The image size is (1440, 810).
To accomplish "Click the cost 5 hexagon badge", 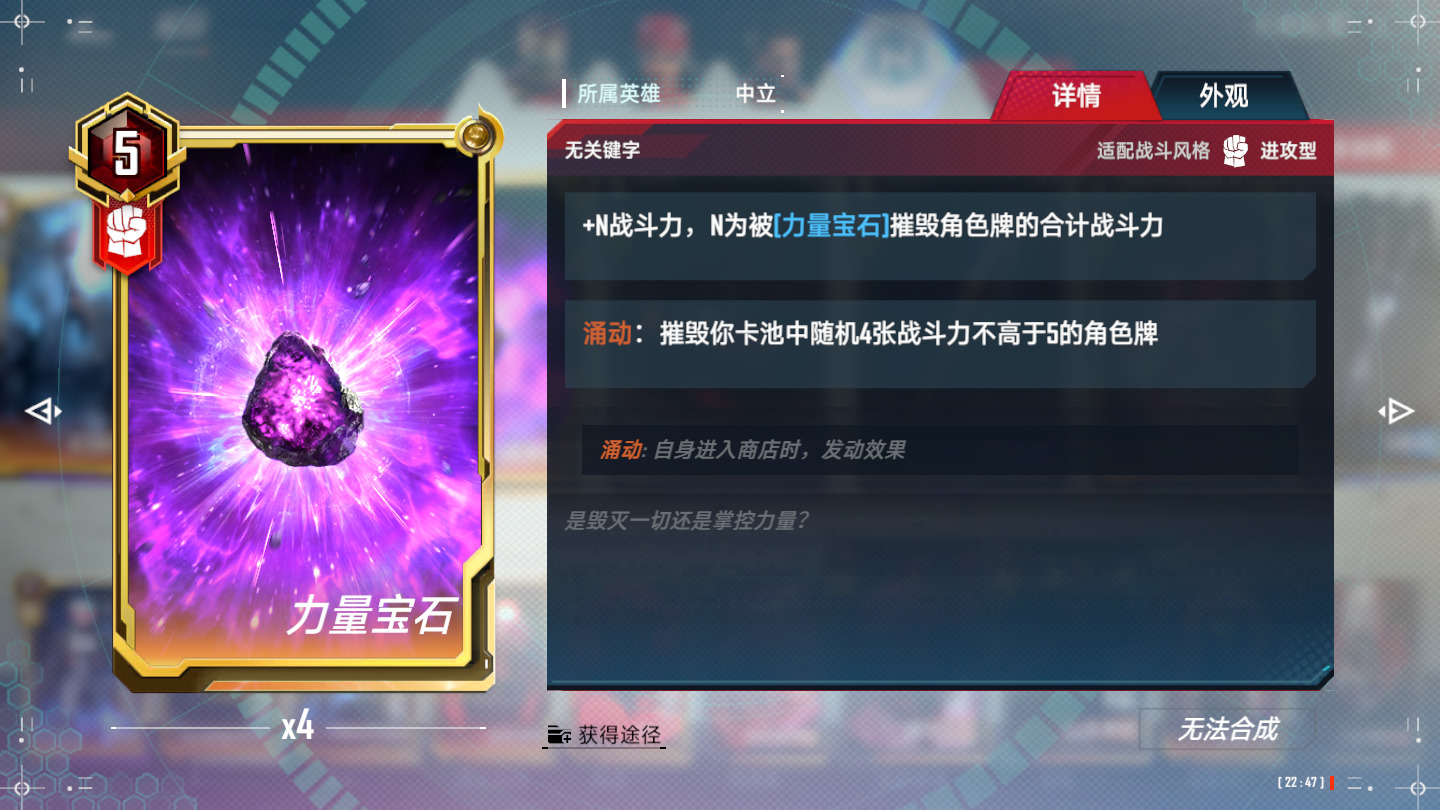I will (126, 153).
